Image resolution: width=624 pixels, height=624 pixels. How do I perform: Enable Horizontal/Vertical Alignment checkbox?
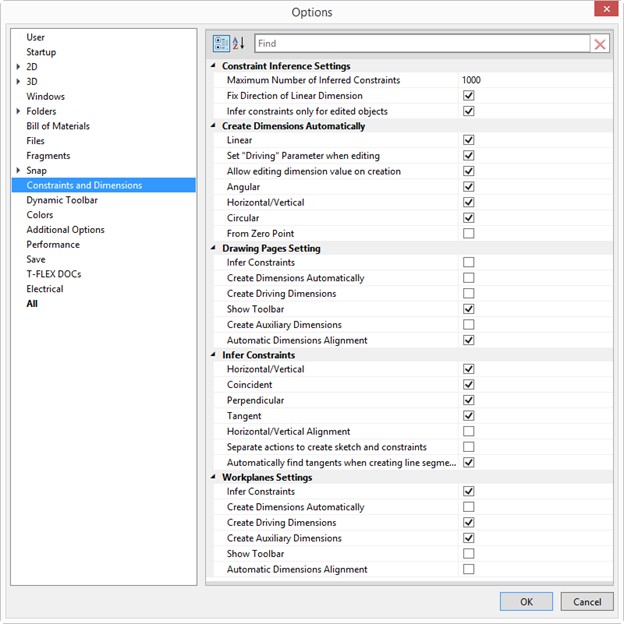[468, 431]
